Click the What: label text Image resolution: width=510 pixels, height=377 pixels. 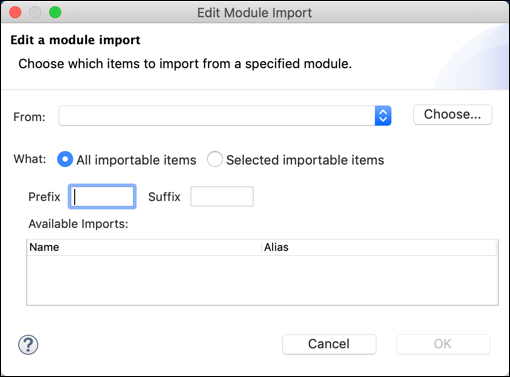(30, 159)
